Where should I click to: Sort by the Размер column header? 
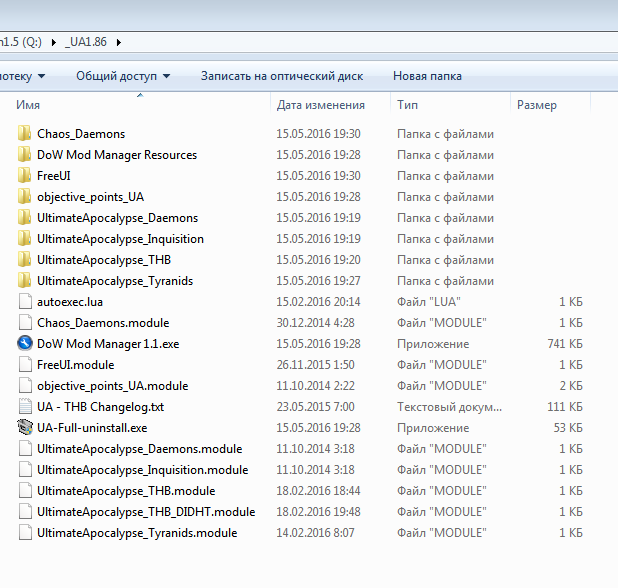(537, 105)
